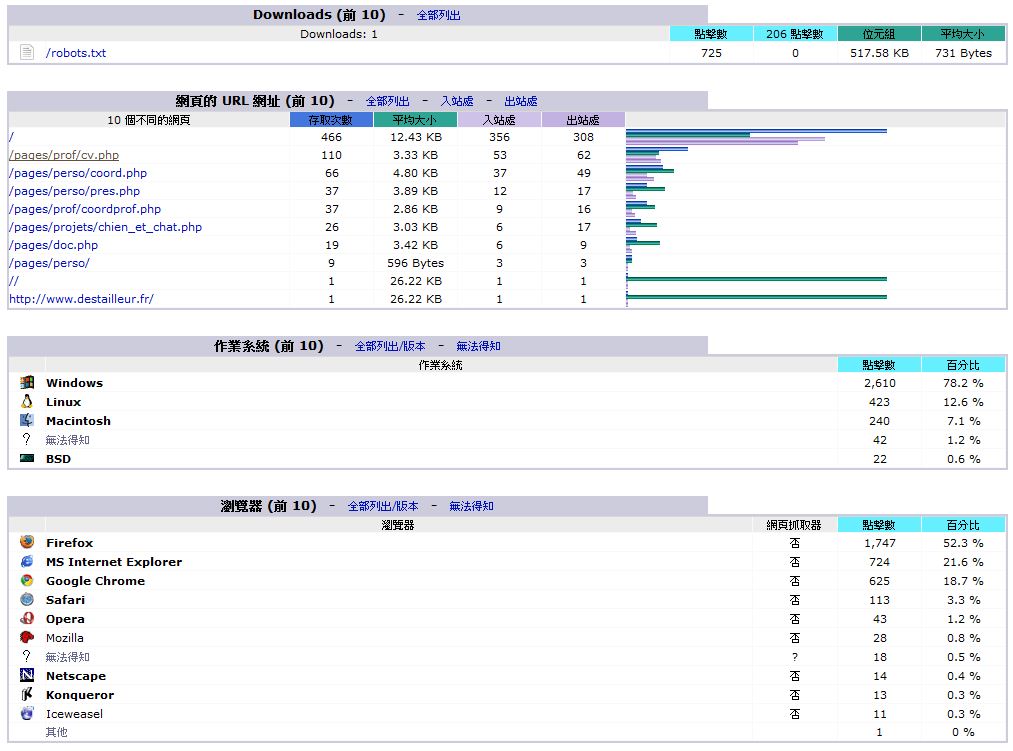This screenshot has height=751, width=1013.
Task: Click the 存取次數 column header
Action: (x=331, y=120)
